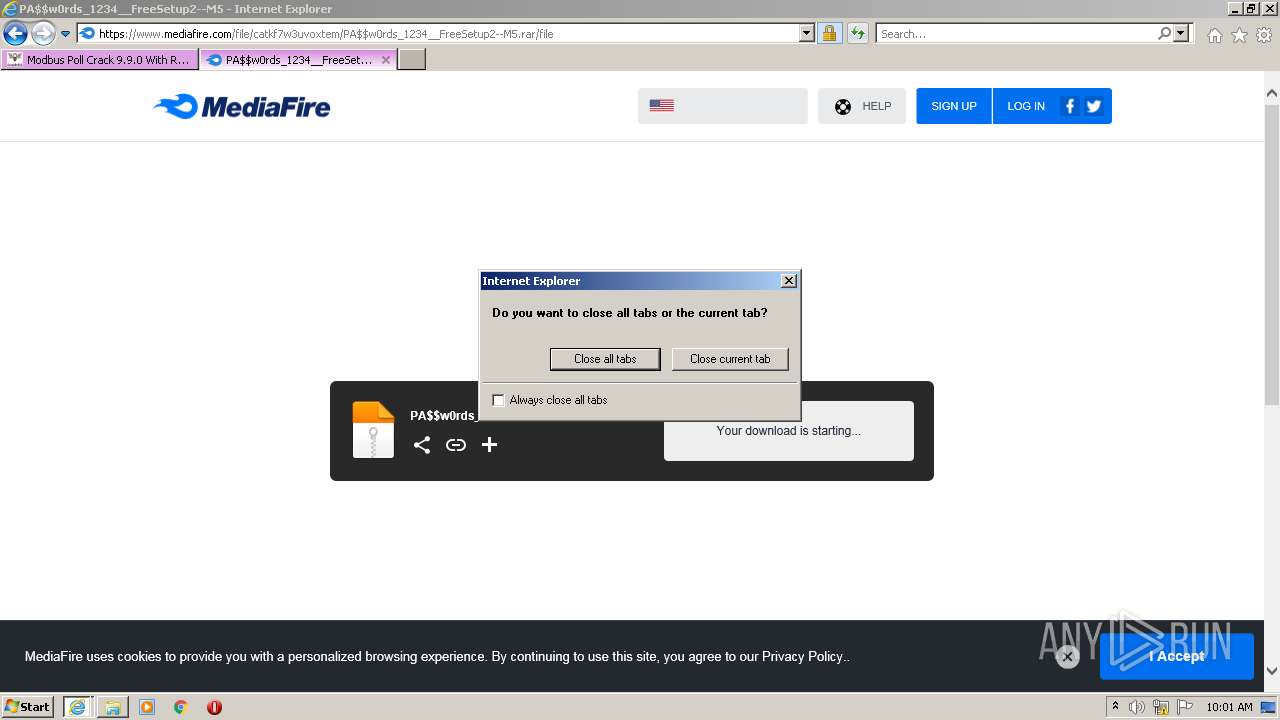The width and height of the screenshot is (1280, 720).
Task: Expand the address bar autocomplete dropdown
Action: pyautogui.click(x=807, y=33)
